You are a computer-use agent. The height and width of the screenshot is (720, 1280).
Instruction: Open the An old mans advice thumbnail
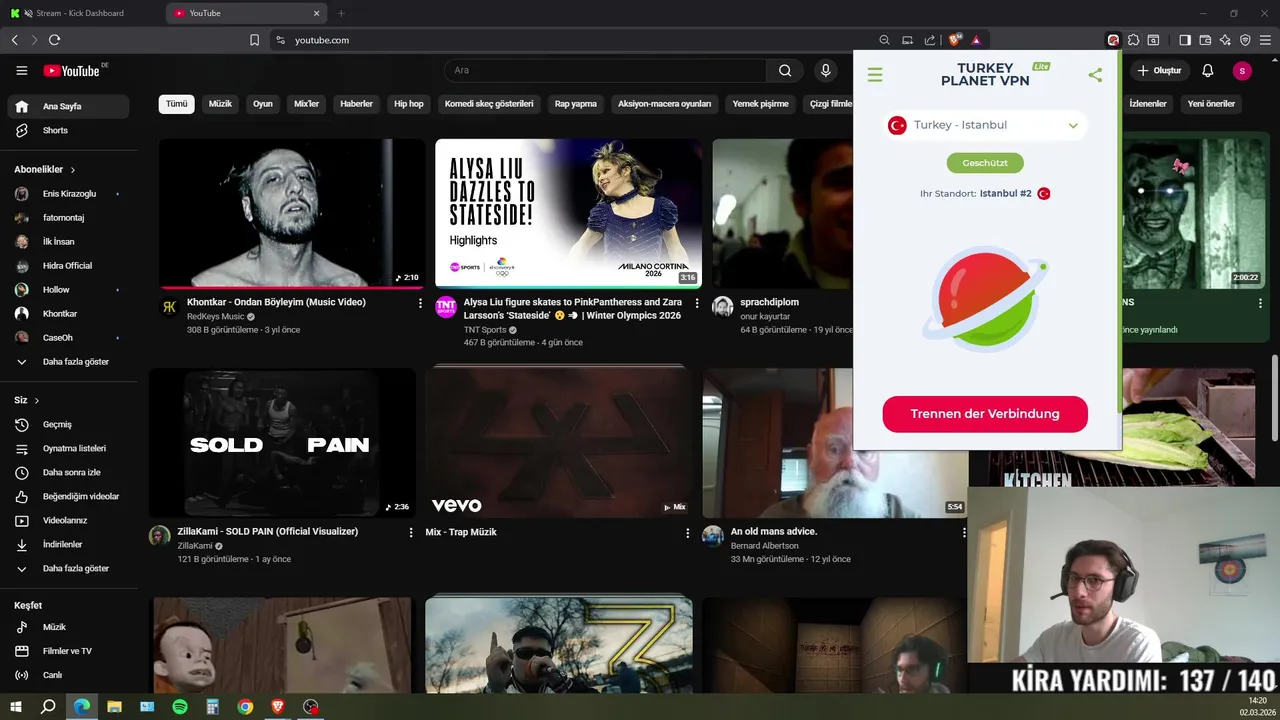835,443
